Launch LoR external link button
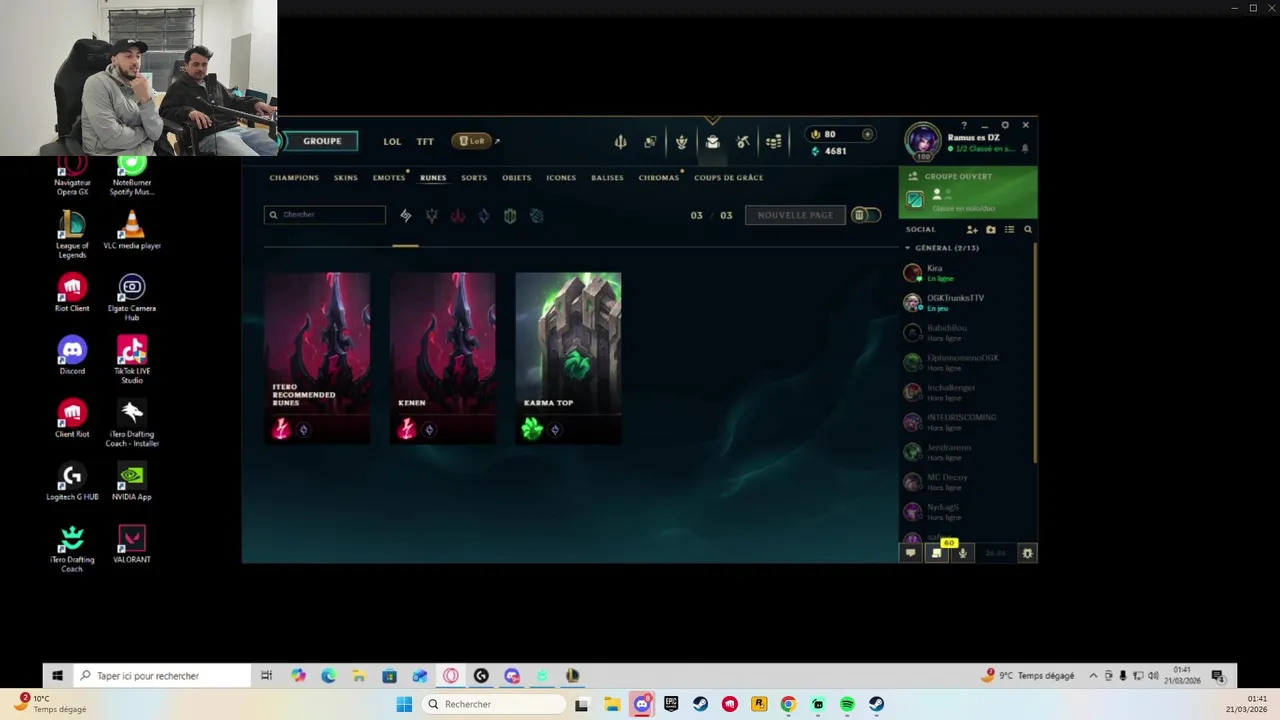Screen dimensions: 1280x720 pos(476,141)
